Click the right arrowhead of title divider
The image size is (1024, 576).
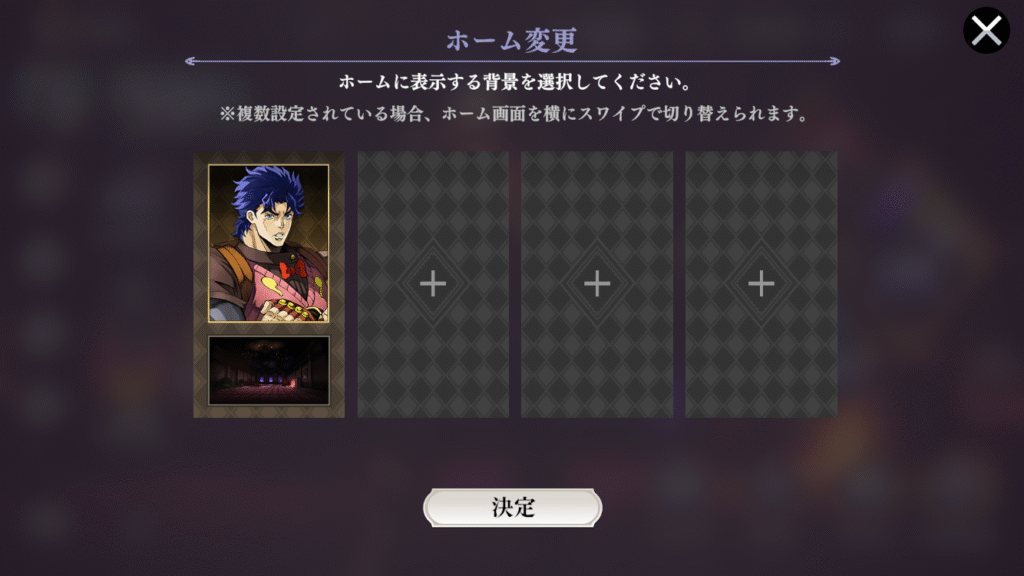(x=835, y=61)
